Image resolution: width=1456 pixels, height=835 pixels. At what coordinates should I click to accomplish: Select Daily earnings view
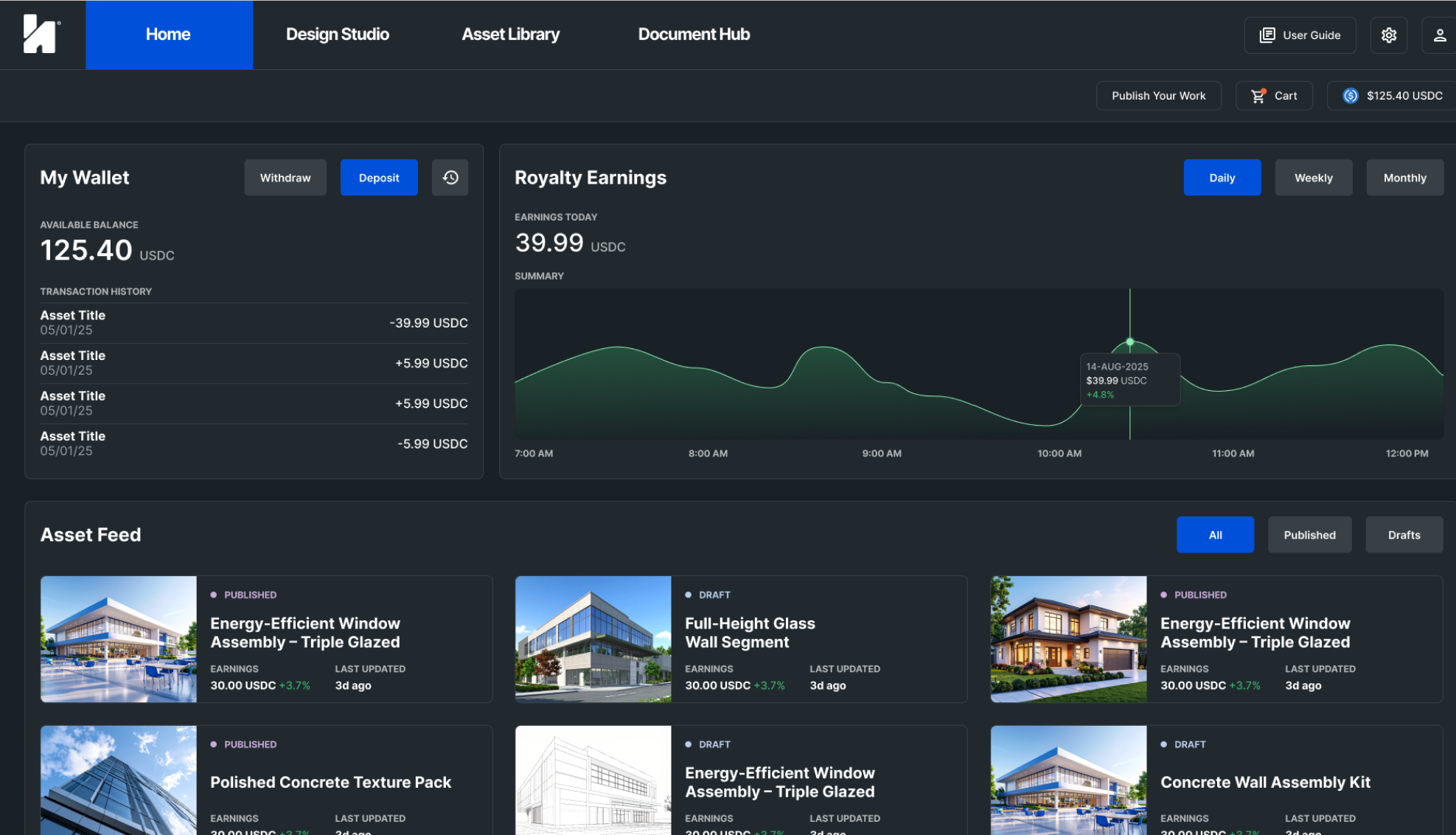tap(1222, 178)
